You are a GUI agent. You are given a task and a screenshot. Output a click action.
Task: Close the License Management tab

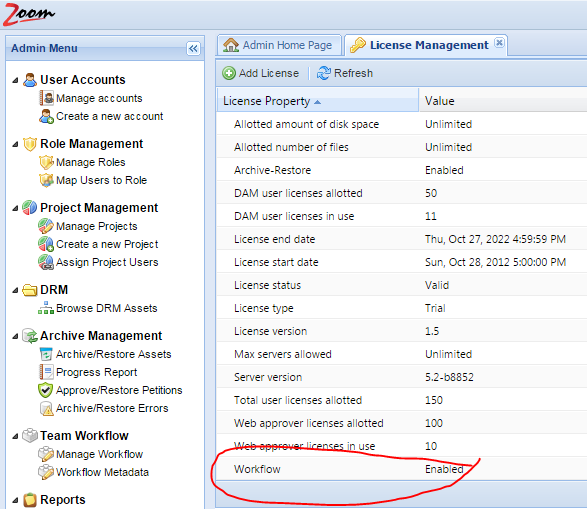pyautogui.click(x=499, y=43)
